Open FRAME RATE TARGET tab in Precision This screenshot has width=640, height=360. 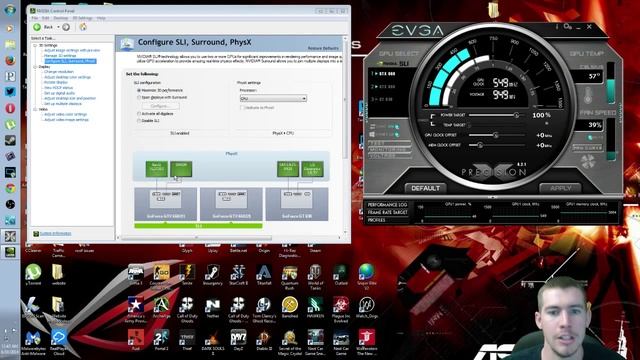coord(387,213)
